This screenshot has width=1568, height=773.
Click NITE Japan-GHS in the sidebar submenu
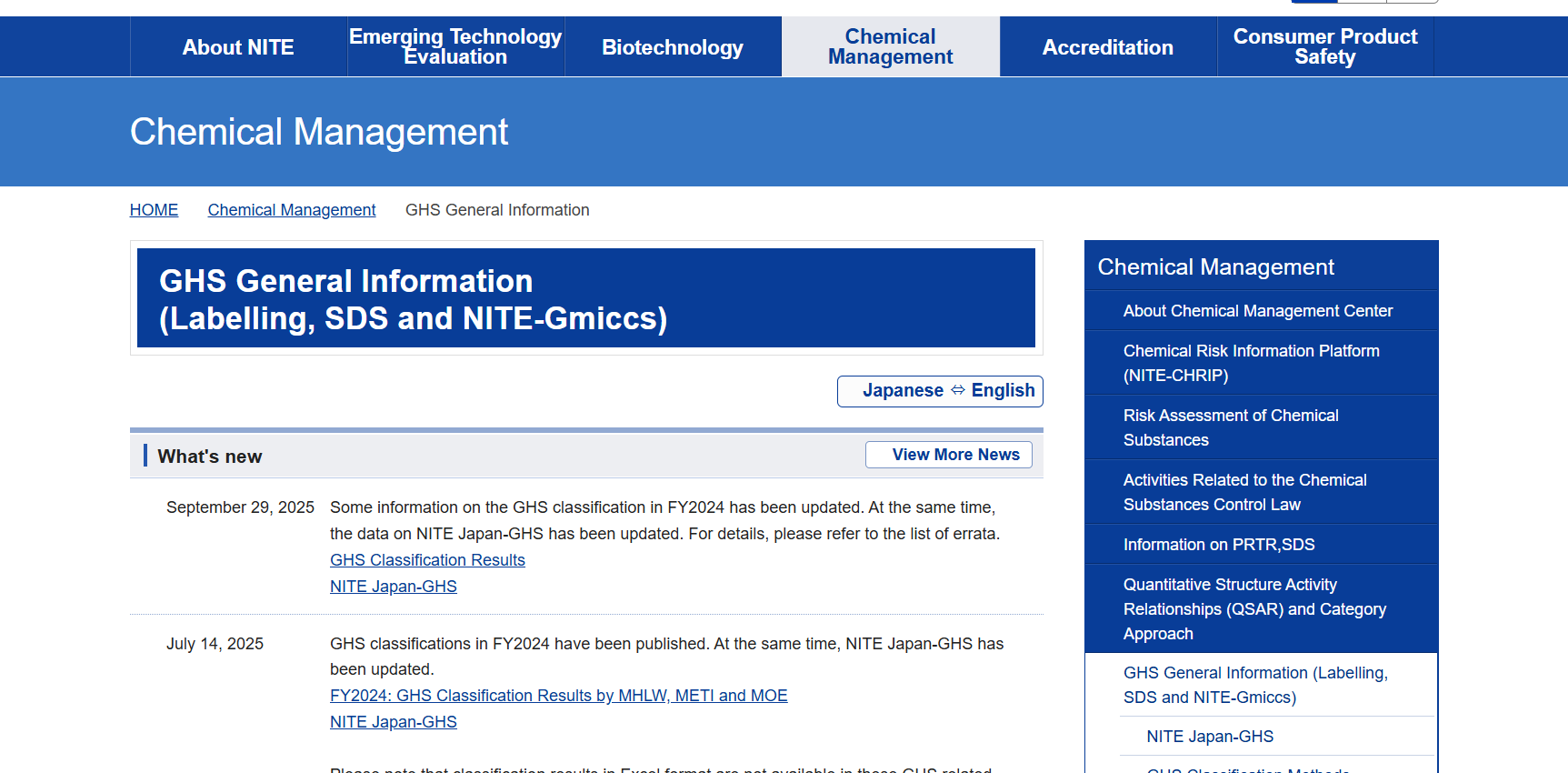(x=1210, y=737)
